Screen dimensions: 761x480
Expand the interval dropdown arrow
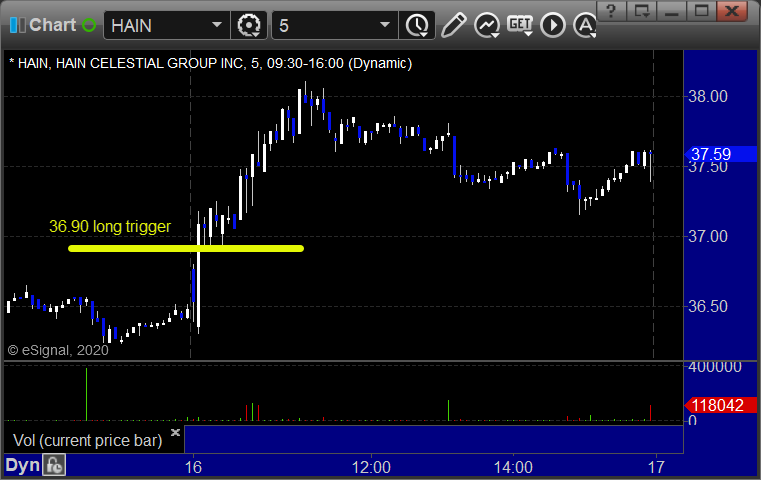385,25
